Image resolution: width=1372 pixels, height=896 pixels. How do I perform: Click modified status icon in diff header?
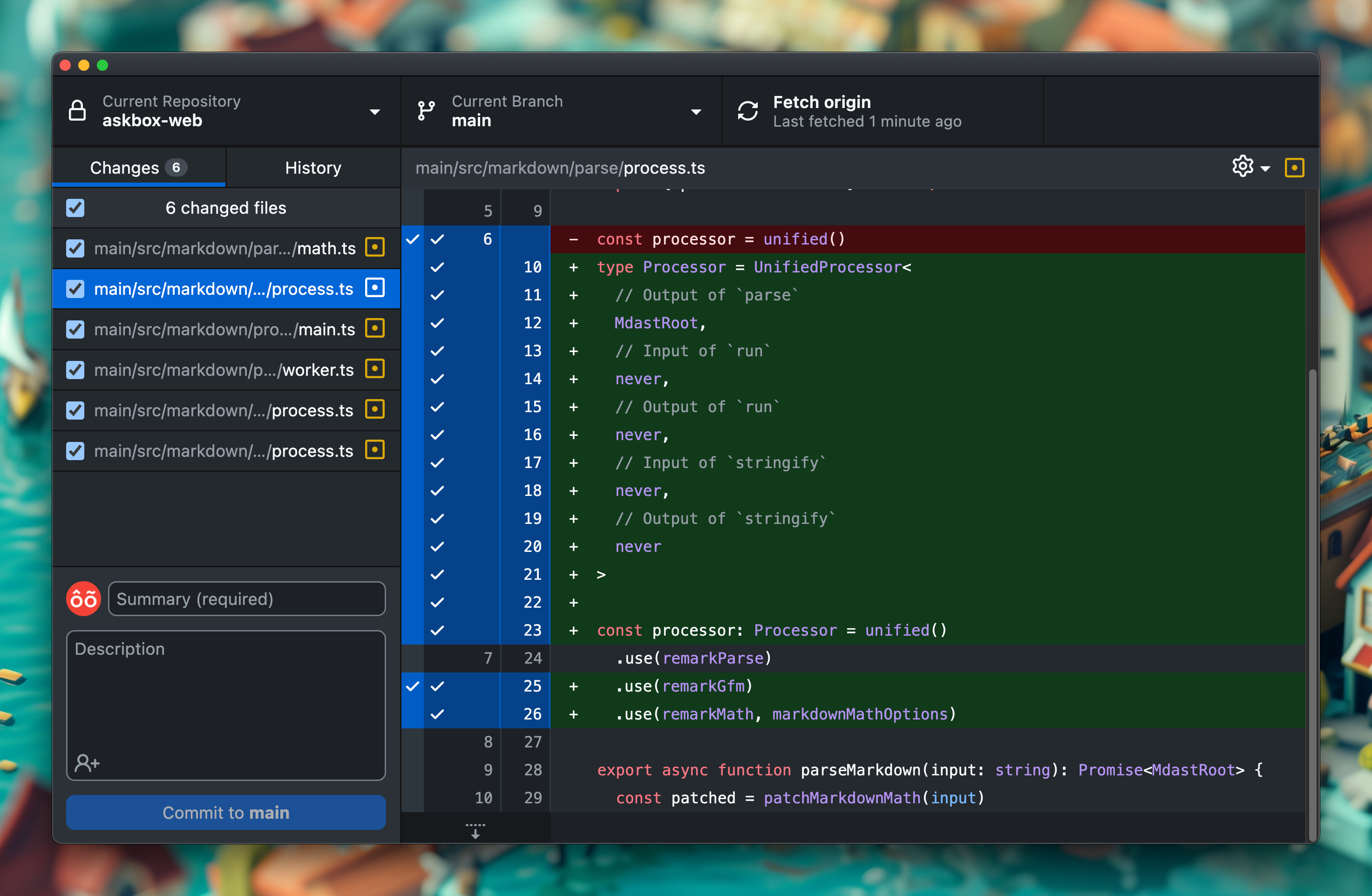[1294, 168]
